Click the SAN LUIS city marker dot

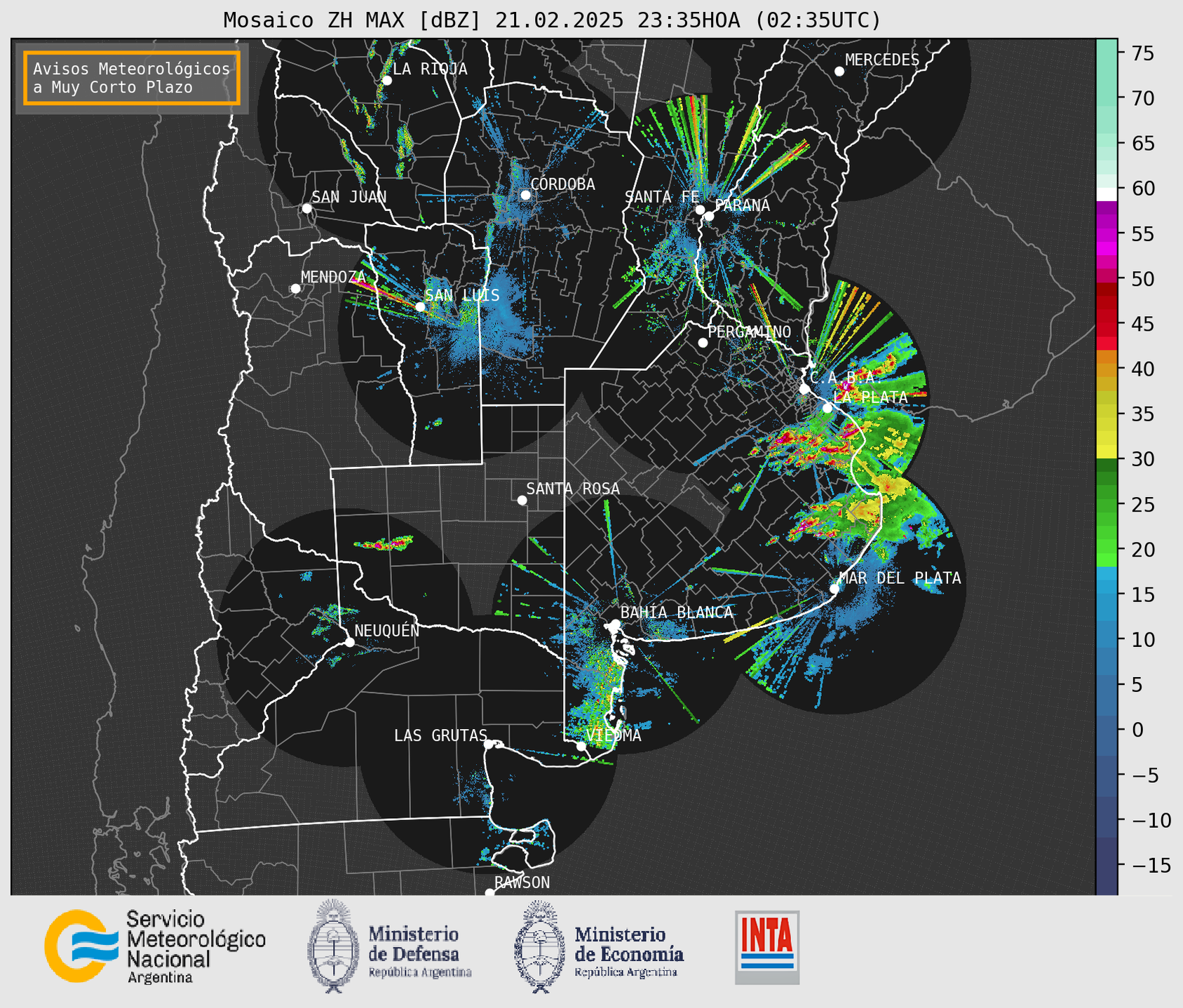tap(420, 306)
